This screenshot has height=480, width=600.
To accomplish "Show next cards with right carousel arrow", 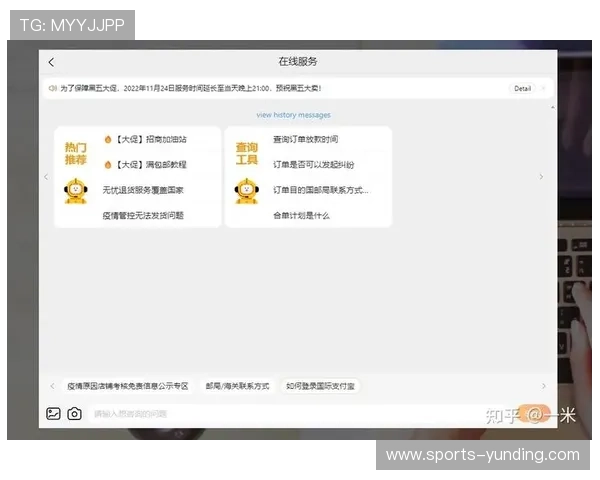I will click(x=541, y=177).
